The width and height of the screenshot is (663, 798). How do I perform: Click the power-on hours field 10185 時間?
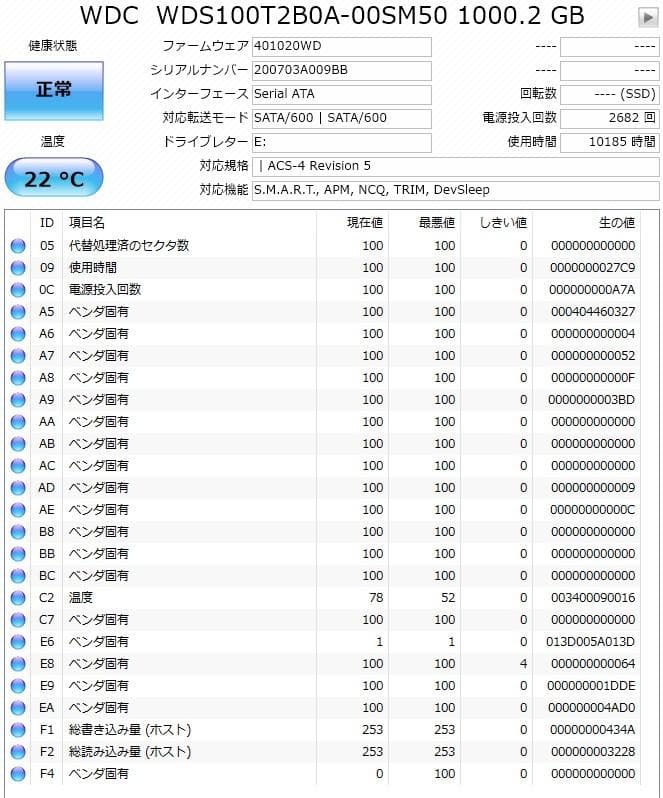point(610,142)
